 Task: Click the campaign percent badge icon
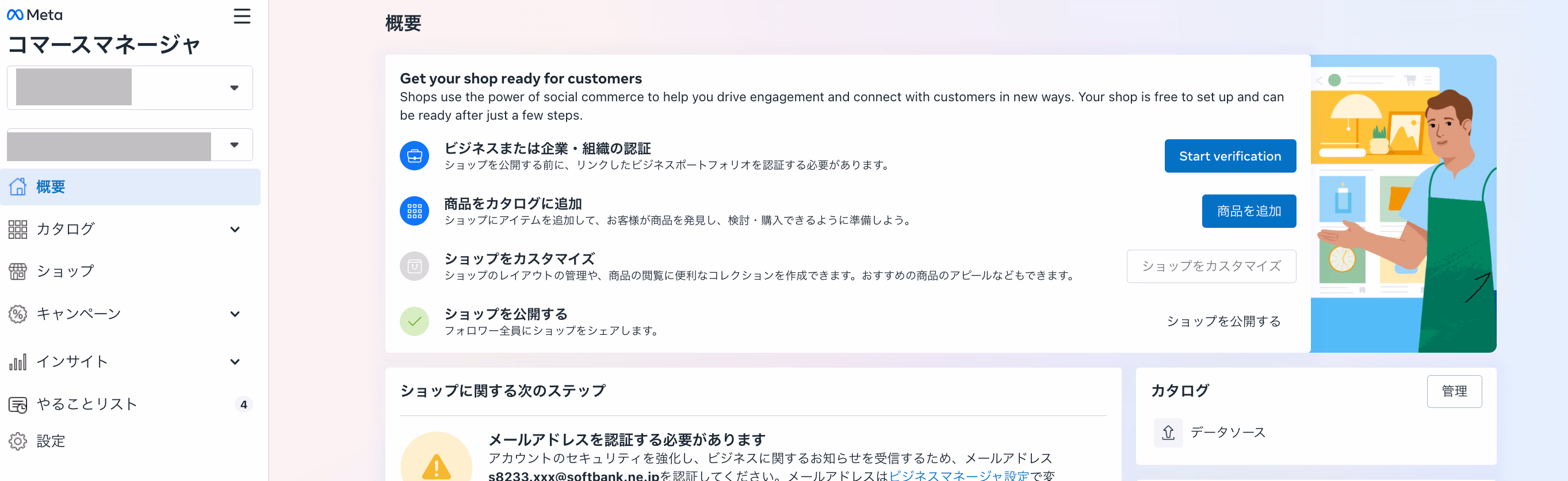coord(18,314)
